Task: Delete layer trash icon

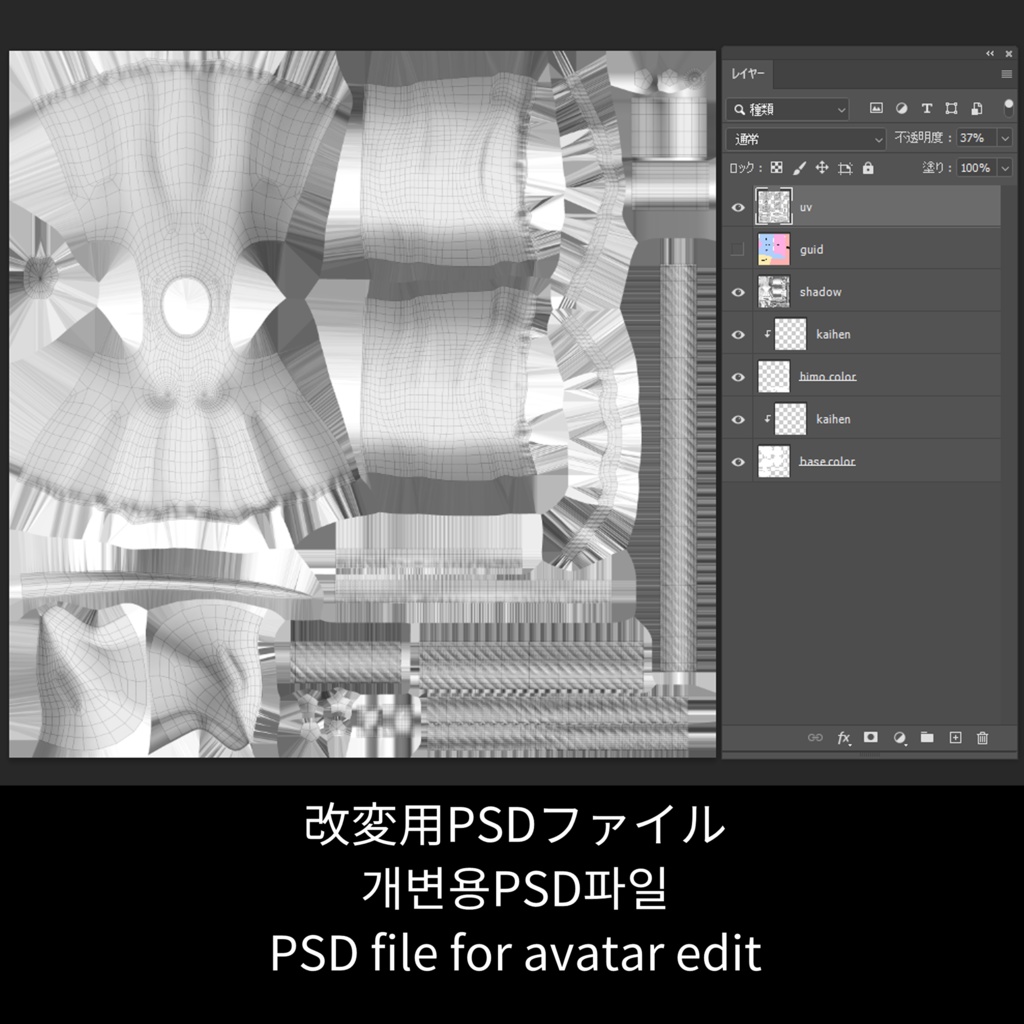Action: 982,738
